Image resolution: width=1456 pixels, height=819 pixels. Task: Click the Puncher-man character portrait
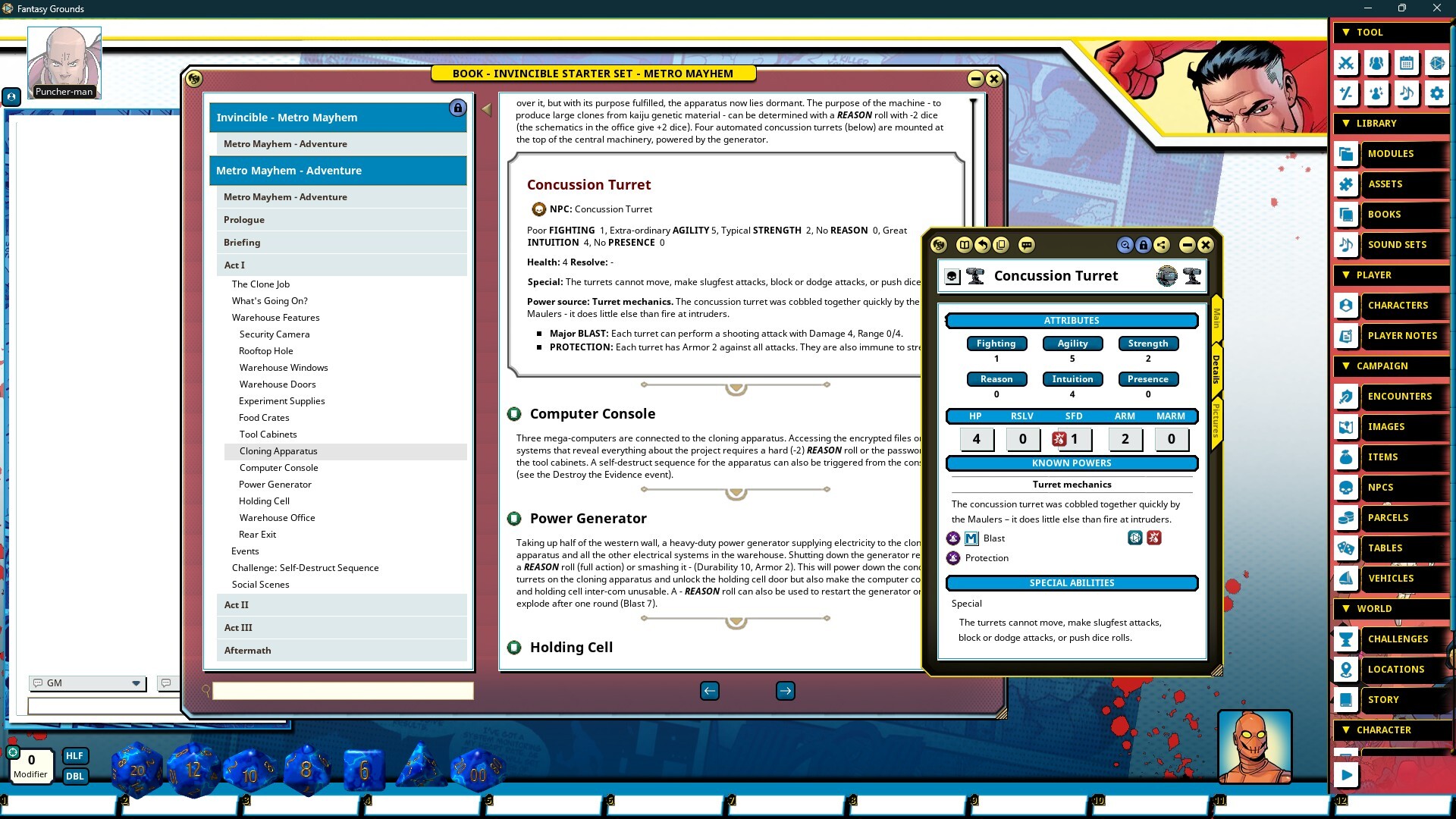64,62
